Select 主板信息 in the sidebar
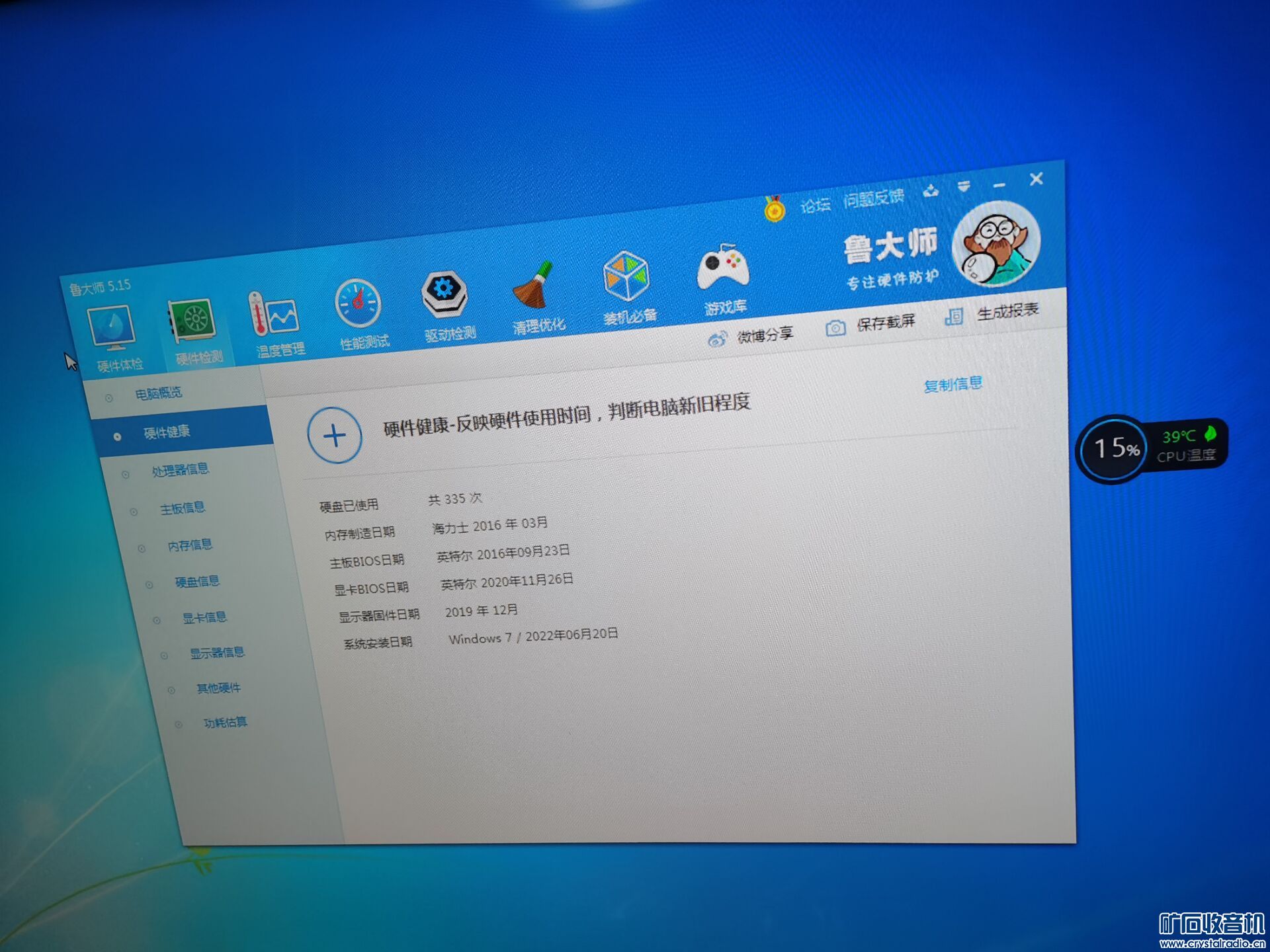1270x952 pixels. point(182,508)
